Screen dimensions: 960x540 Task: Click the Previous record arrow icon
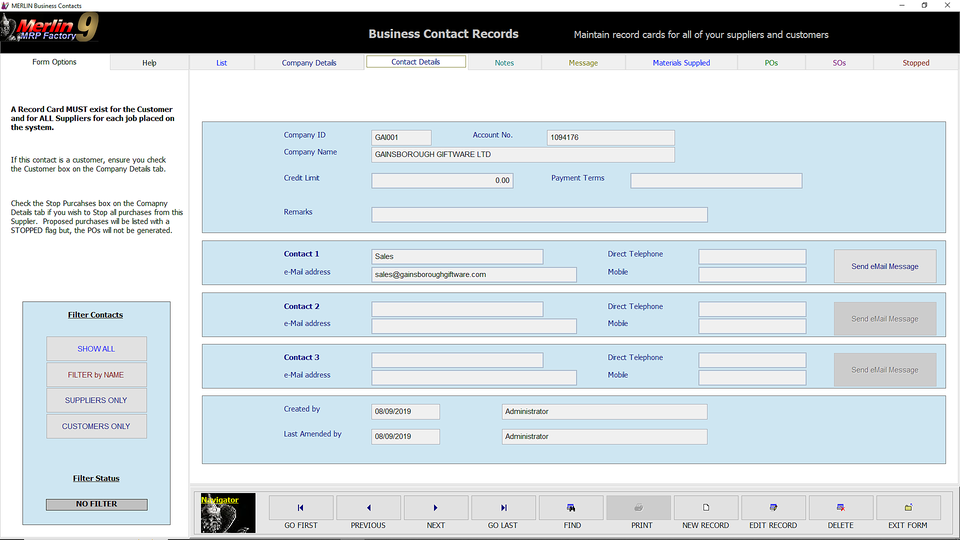pos(368,508)
